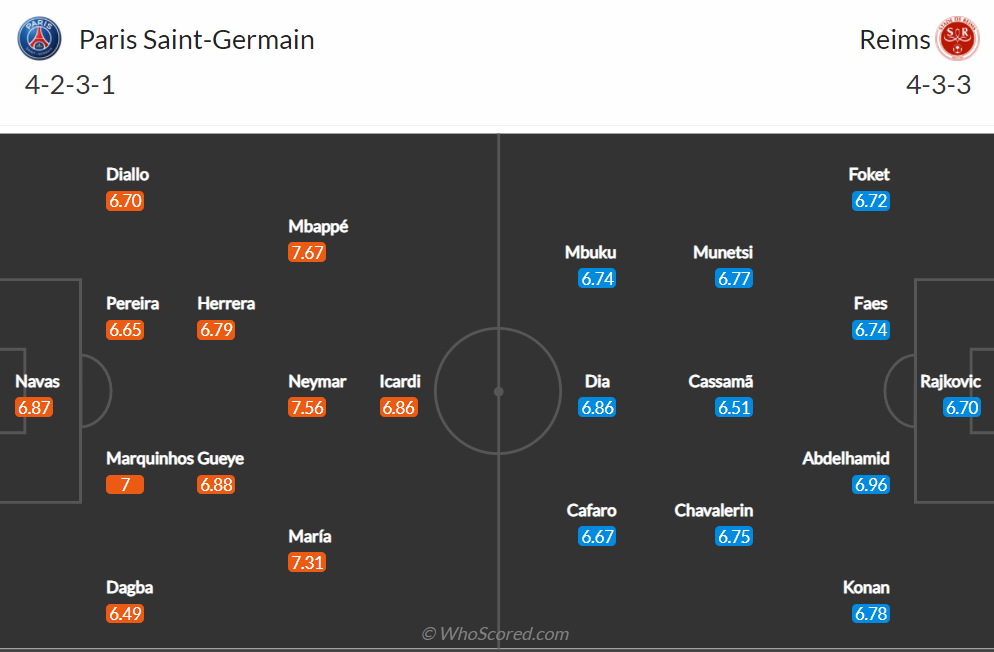This screenshot has width=994, height=652.
Task: Click the PSG 4-2-3-1 formation text
Action: [70, 85]
